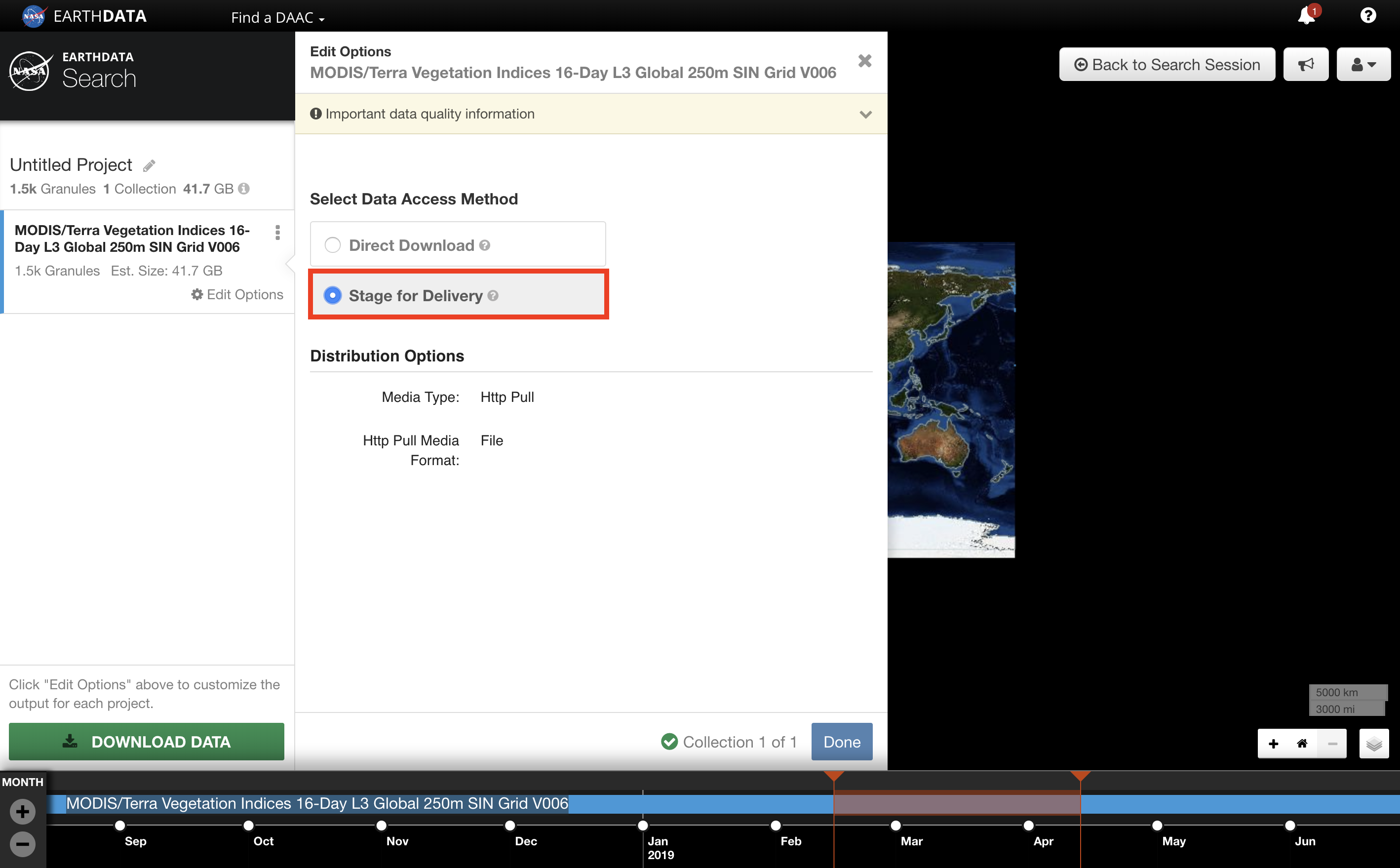
Task: Edit project name with pencil icon
Action: pos(149,166)
